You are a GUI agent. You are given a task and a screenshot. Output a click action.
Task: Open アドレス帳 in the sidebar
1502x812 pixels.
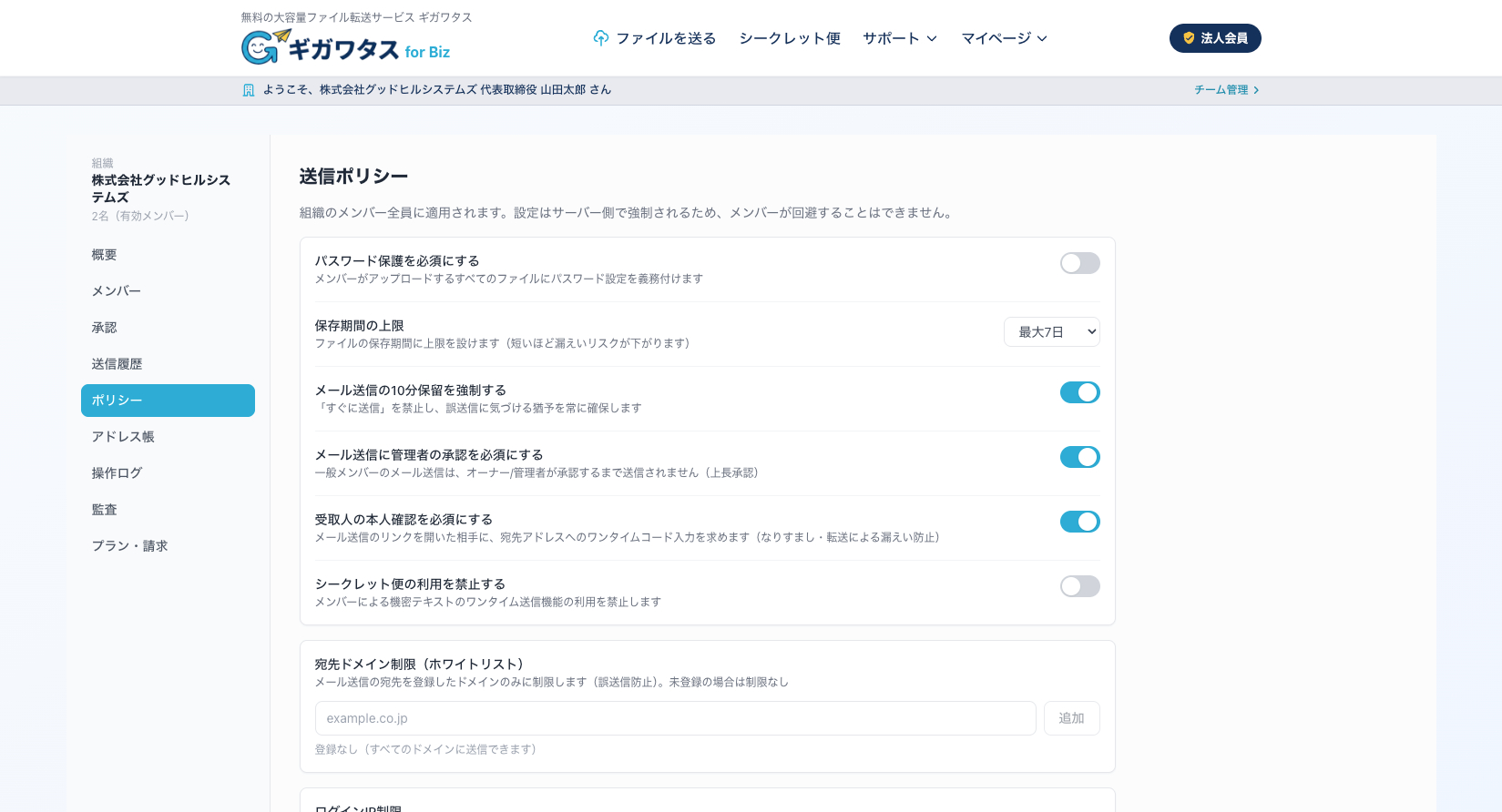click(x=168, y=437)
